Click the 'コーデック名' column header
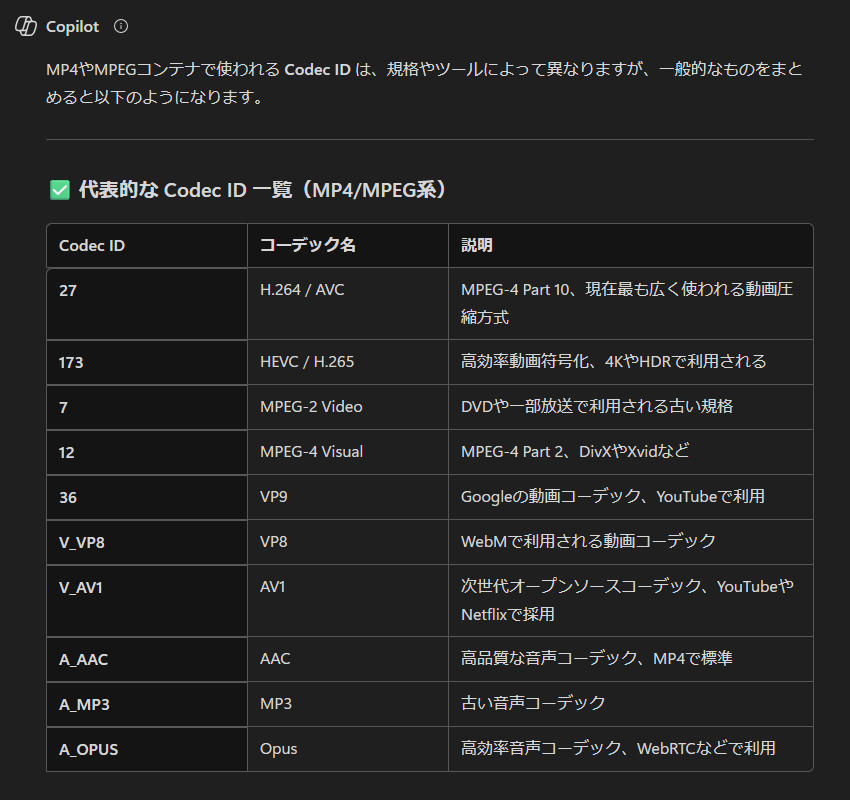The height and width of the screenshot is (800, 850). click(348, 246)
